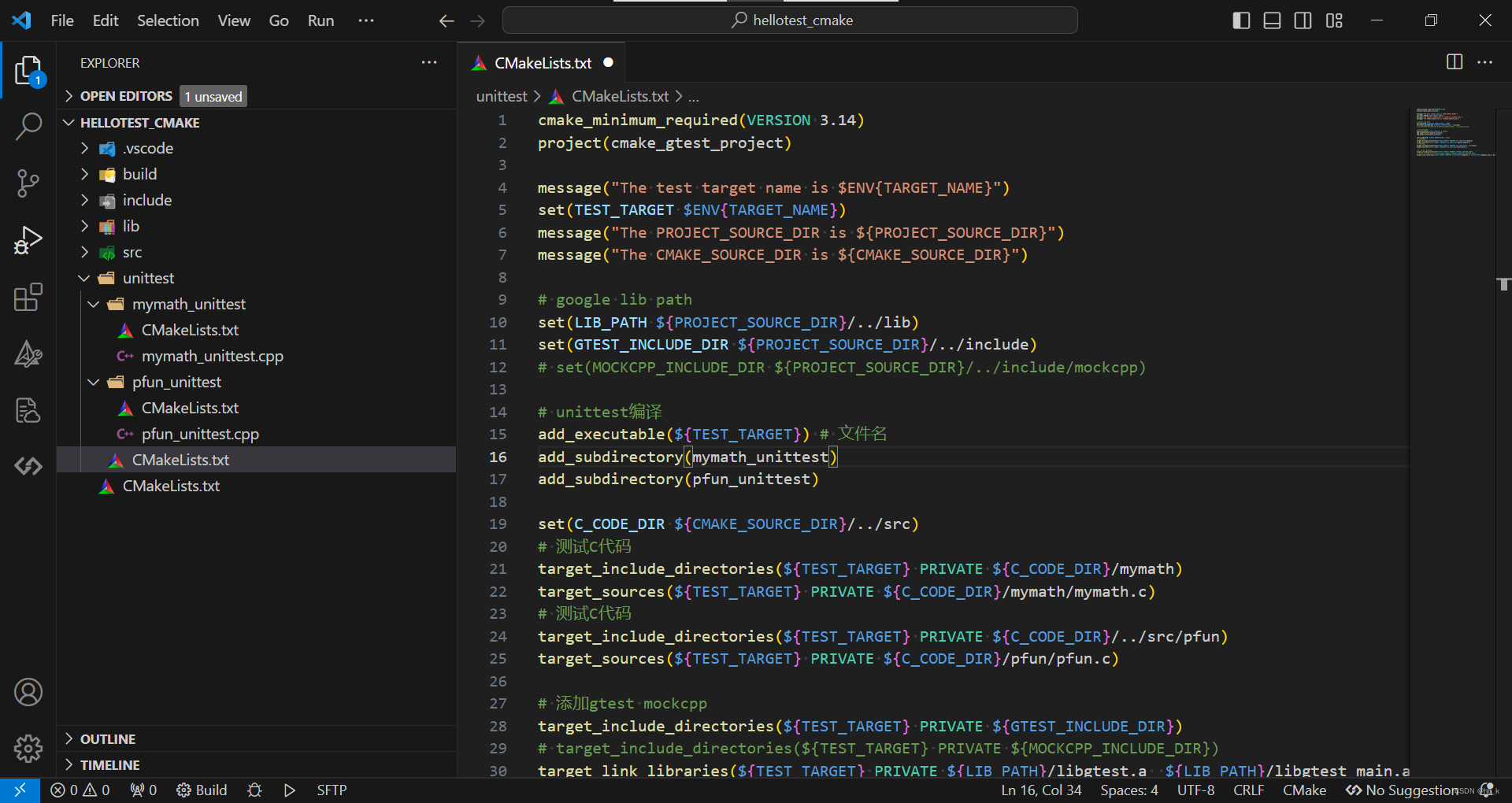Open editor More Actions ellipsis

(1485, 62)
